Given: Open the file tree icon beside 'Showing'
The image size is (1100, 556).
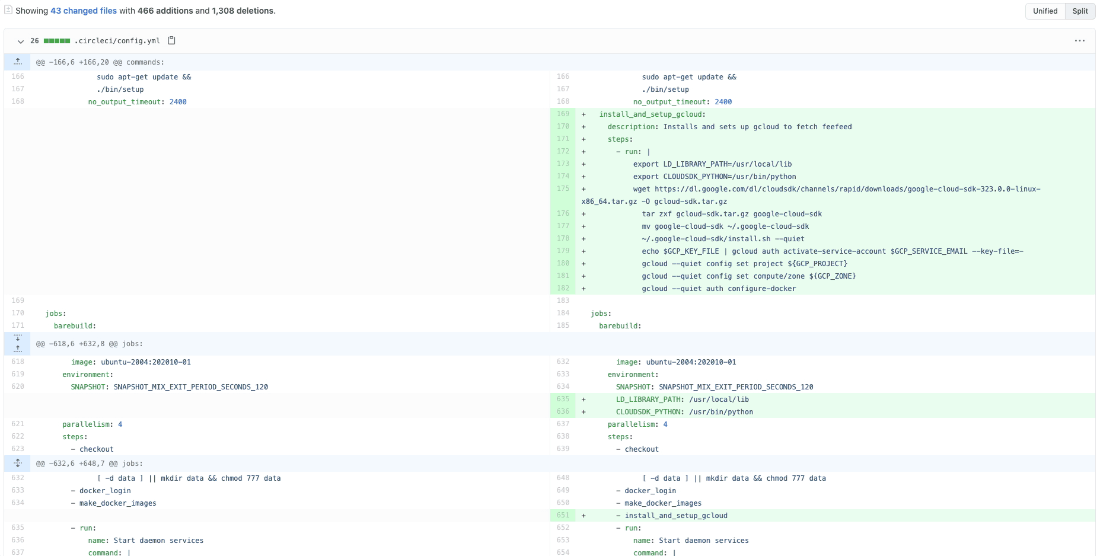Looking at the screenshot, I should tap(8, 11).
